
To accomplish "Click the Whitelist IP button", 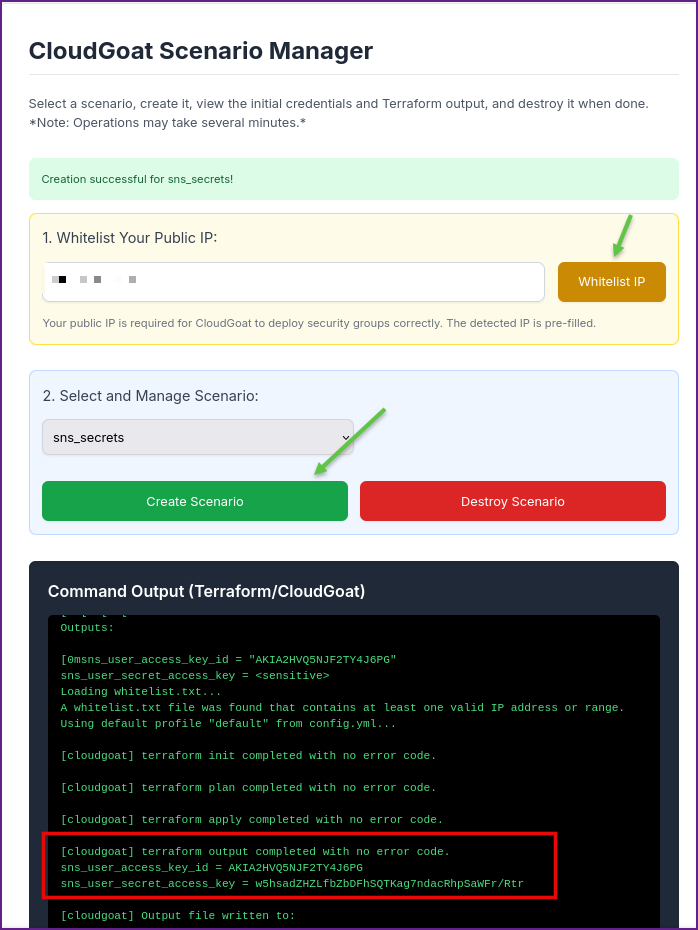I will click(611, 282).
